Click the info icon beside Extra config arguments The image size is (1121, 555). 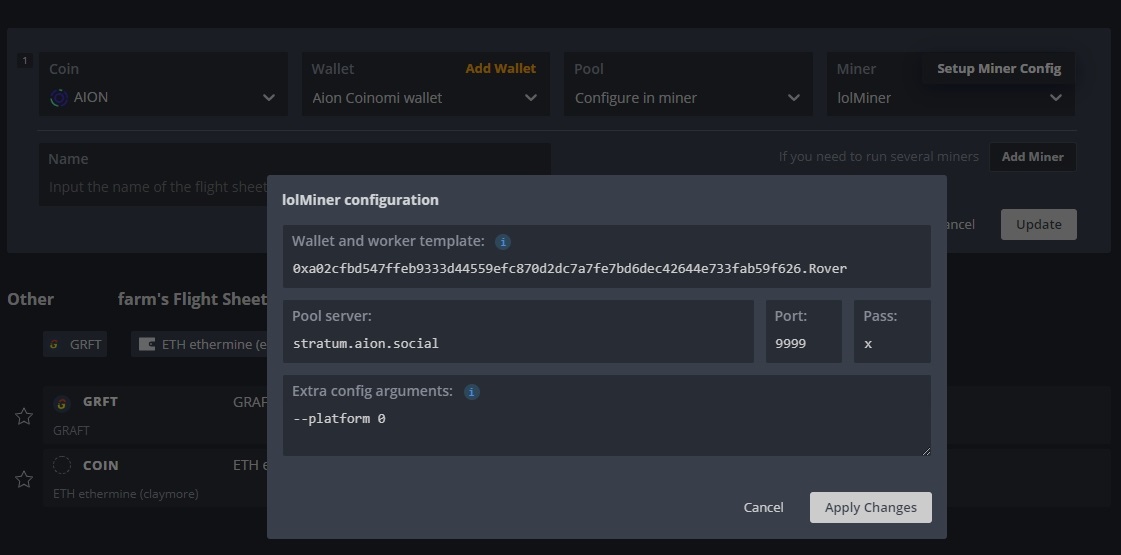point(471,392)
